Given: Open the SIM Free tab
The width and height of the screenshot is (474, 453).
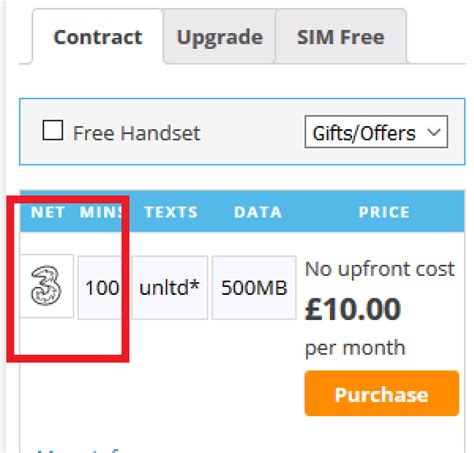Looking at the screenshot, I should (341, 37).
